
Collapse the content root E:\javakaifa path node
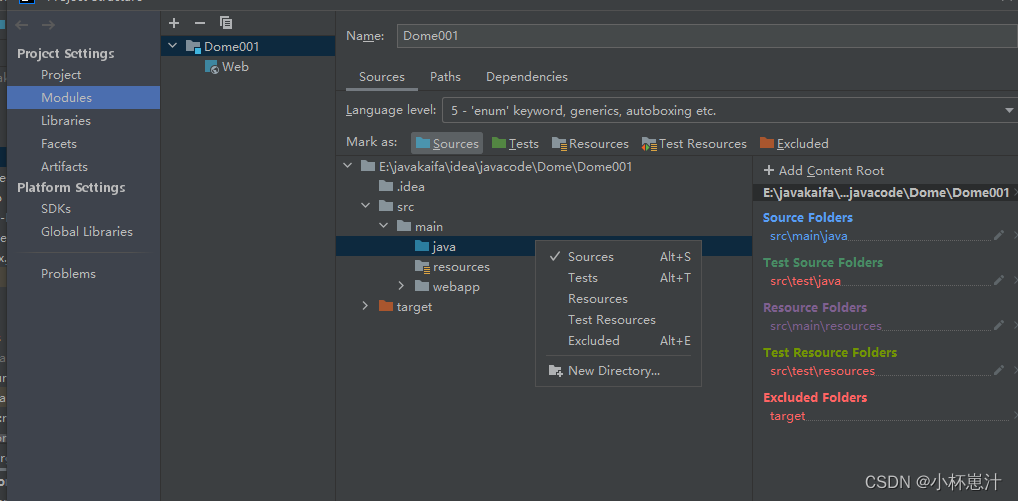348,166
